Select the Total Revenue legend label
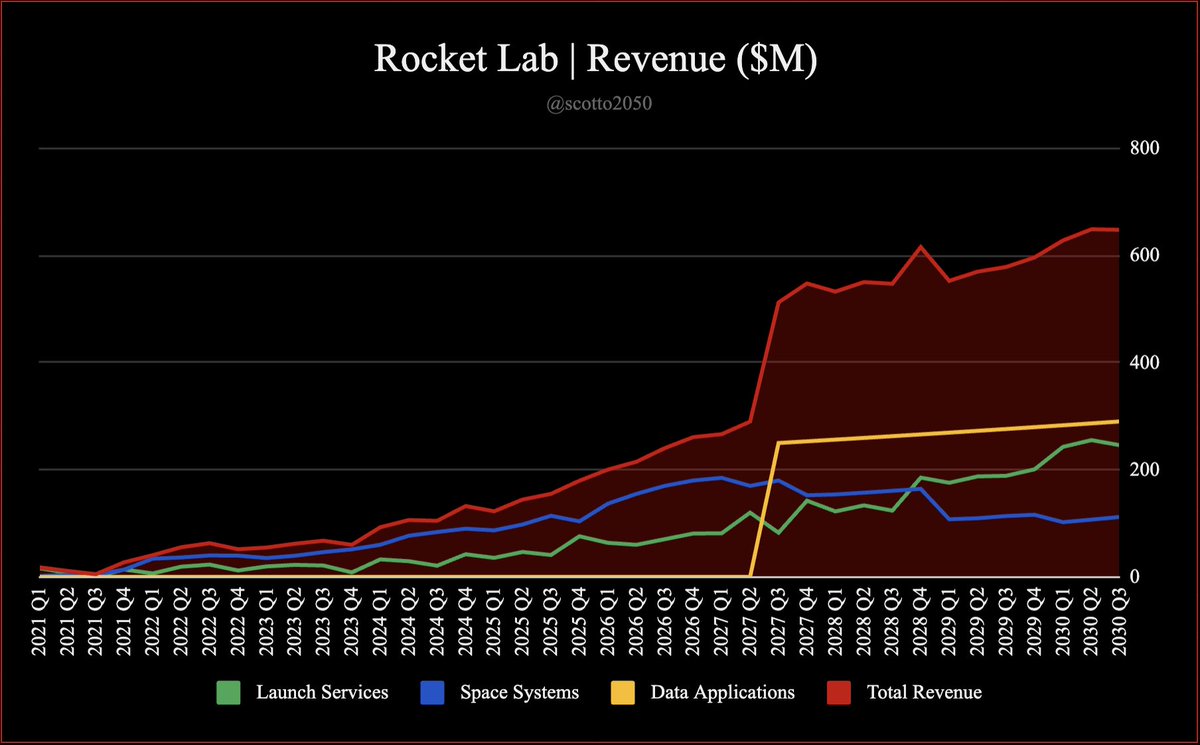 tap(924, 692)
